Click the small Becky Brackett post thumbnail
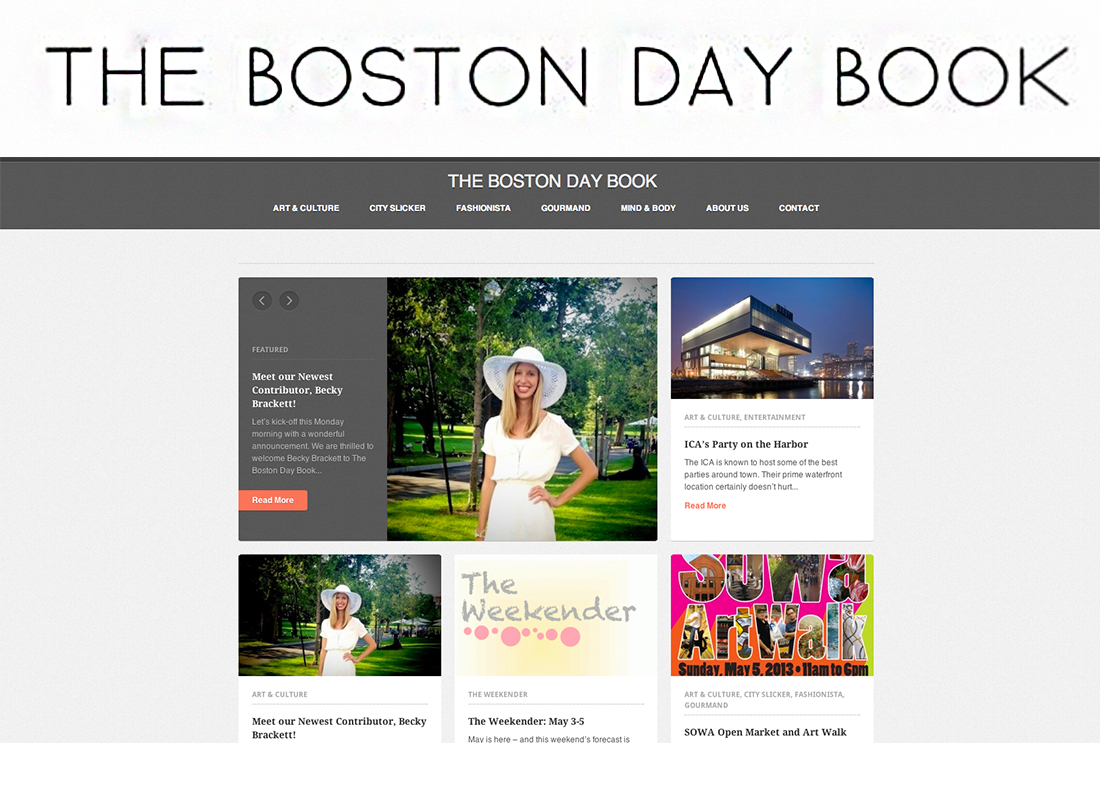The image size is (1100, 786). point(339,615)
